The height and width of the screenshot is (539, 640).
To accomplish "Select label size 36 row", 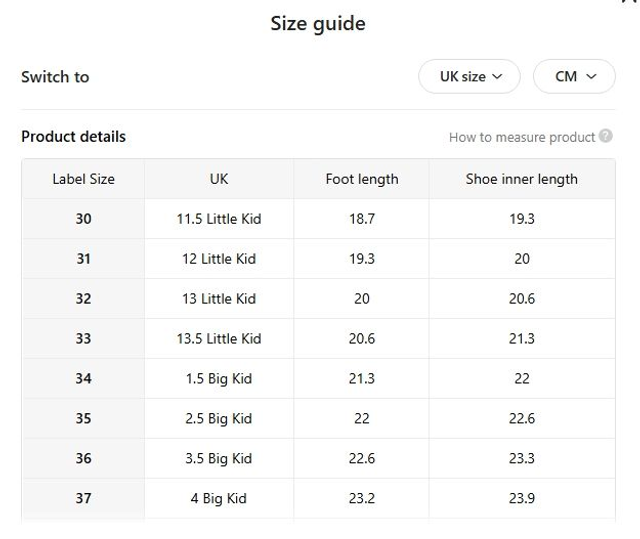I will pyautogui.click(x=83, y=459).
